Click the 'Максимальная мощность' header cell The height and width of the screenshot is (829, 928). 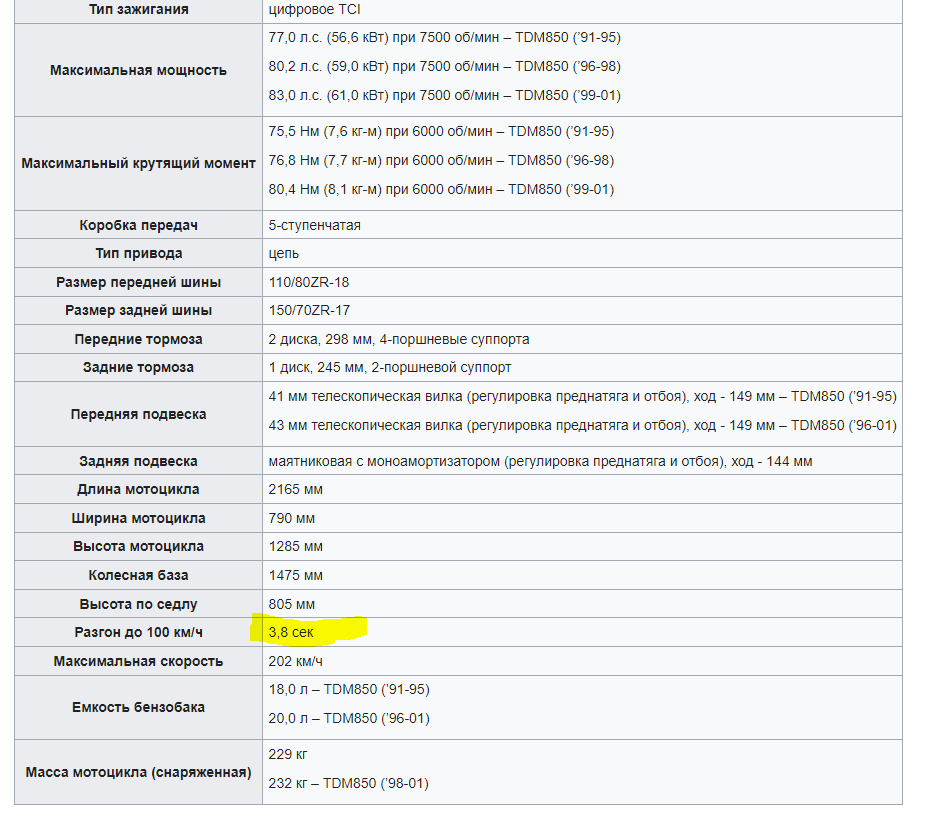point(138,70)
